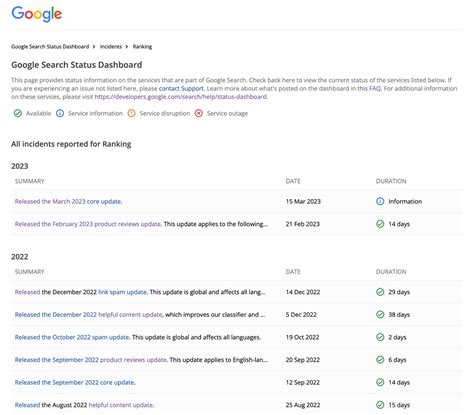Click the Google Search Status Dashboard title

coord(77,65)
